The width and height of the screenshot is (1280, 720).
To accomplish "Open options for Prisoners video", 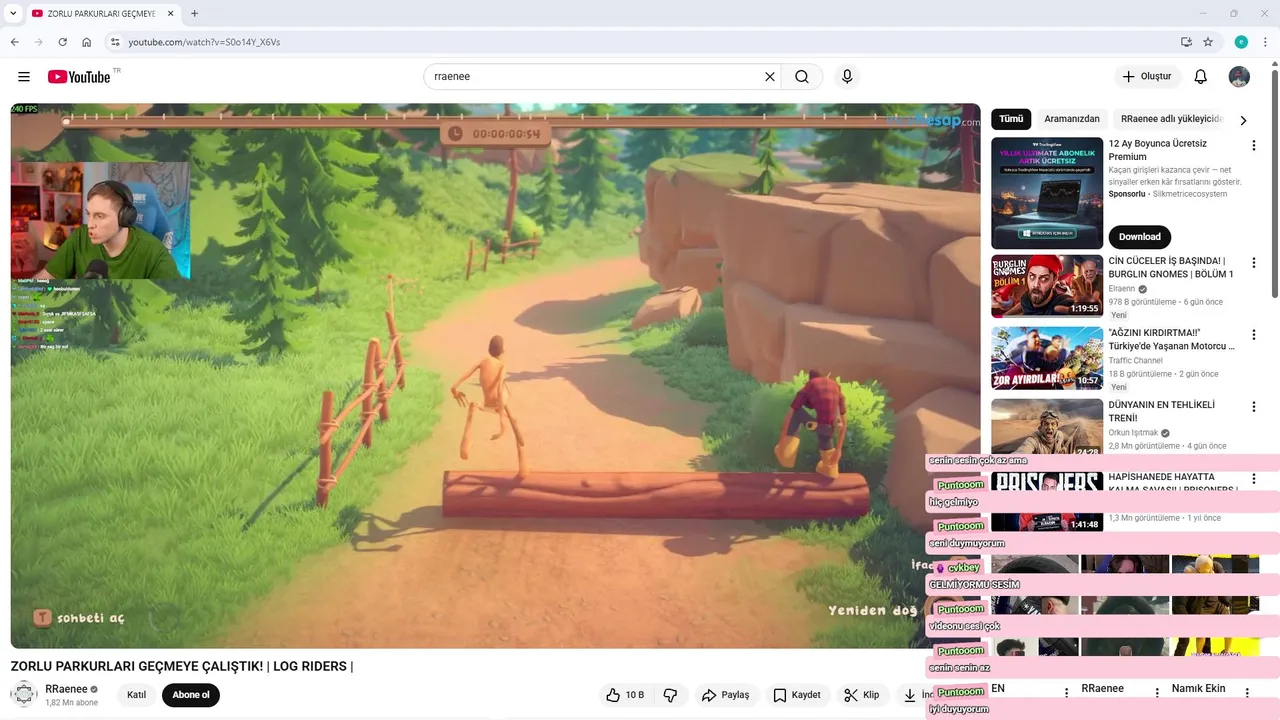I will 1254,479.
